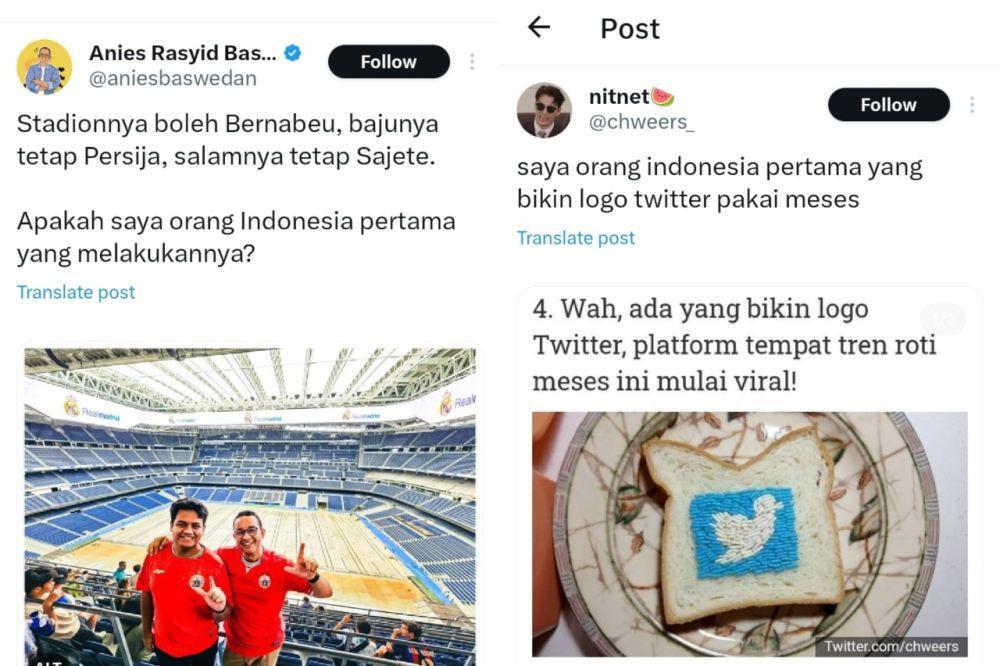The width and height of the screenshot is (1000, 666).
Task: Open the three-dot menu on Anies's post
Action: click(472, 62)
